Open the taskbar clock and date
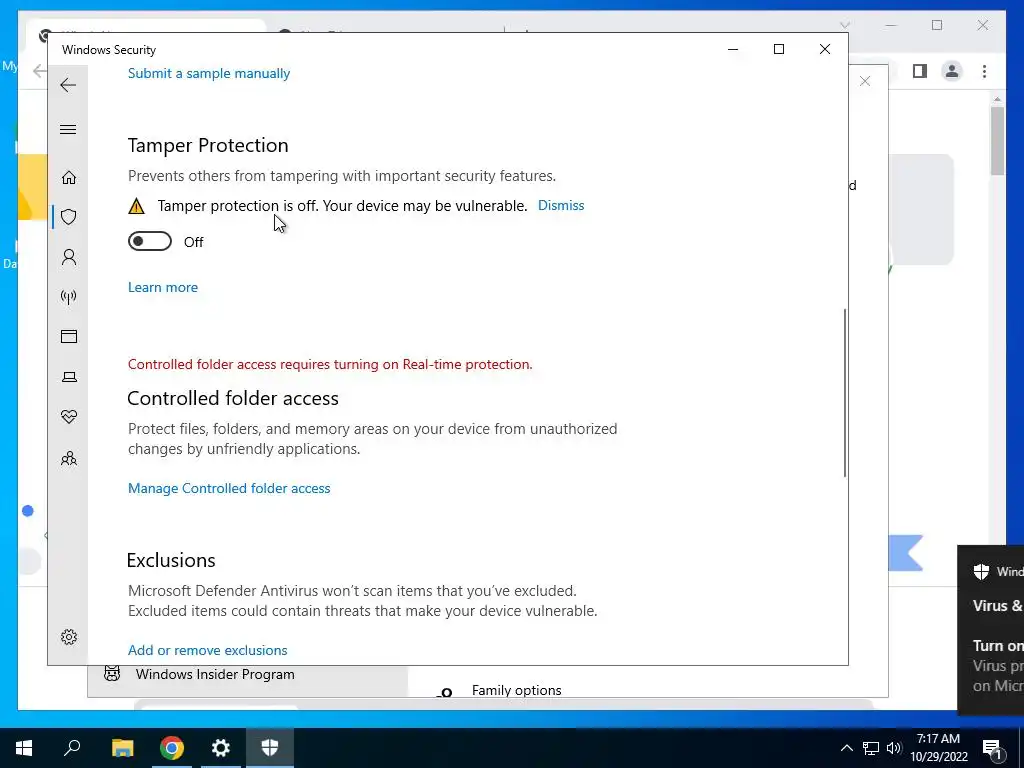This screenshot has height=768, width=1024. tap(938, 748)
